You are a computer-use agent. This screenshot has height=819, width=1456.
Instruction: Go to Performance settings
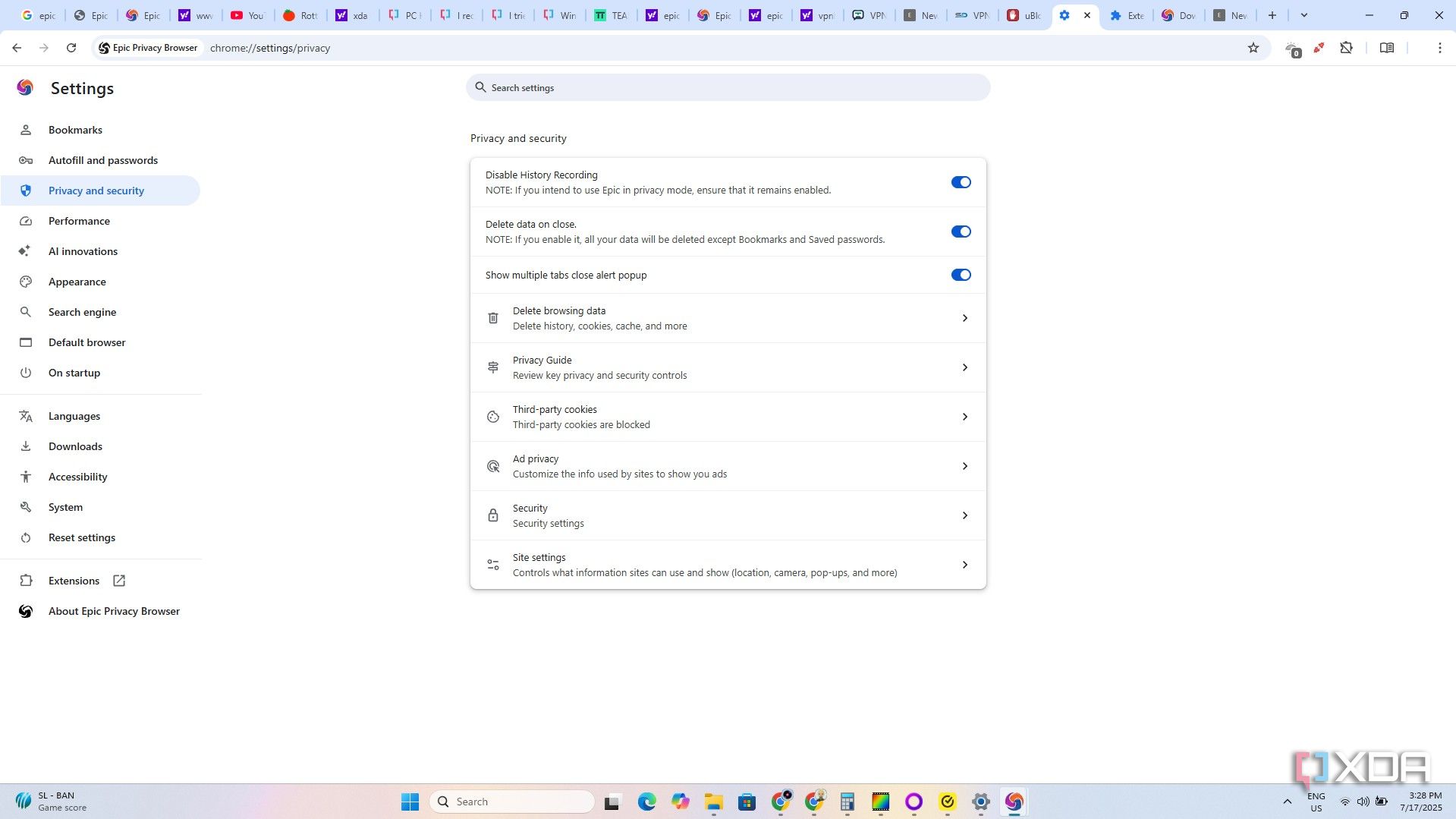point(100,221)
